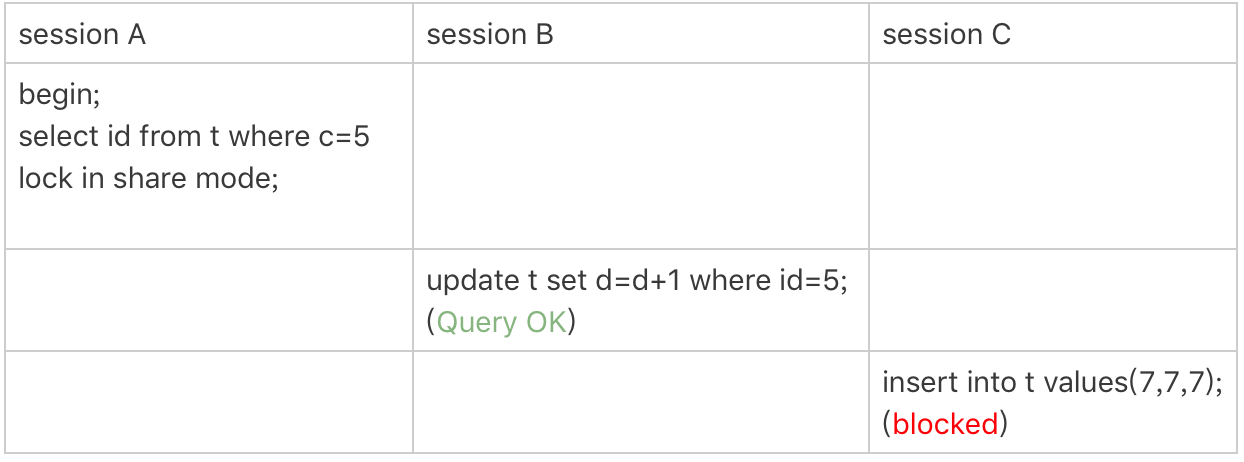Click the 'where id=5;' portion of update

tap(769, 281)
